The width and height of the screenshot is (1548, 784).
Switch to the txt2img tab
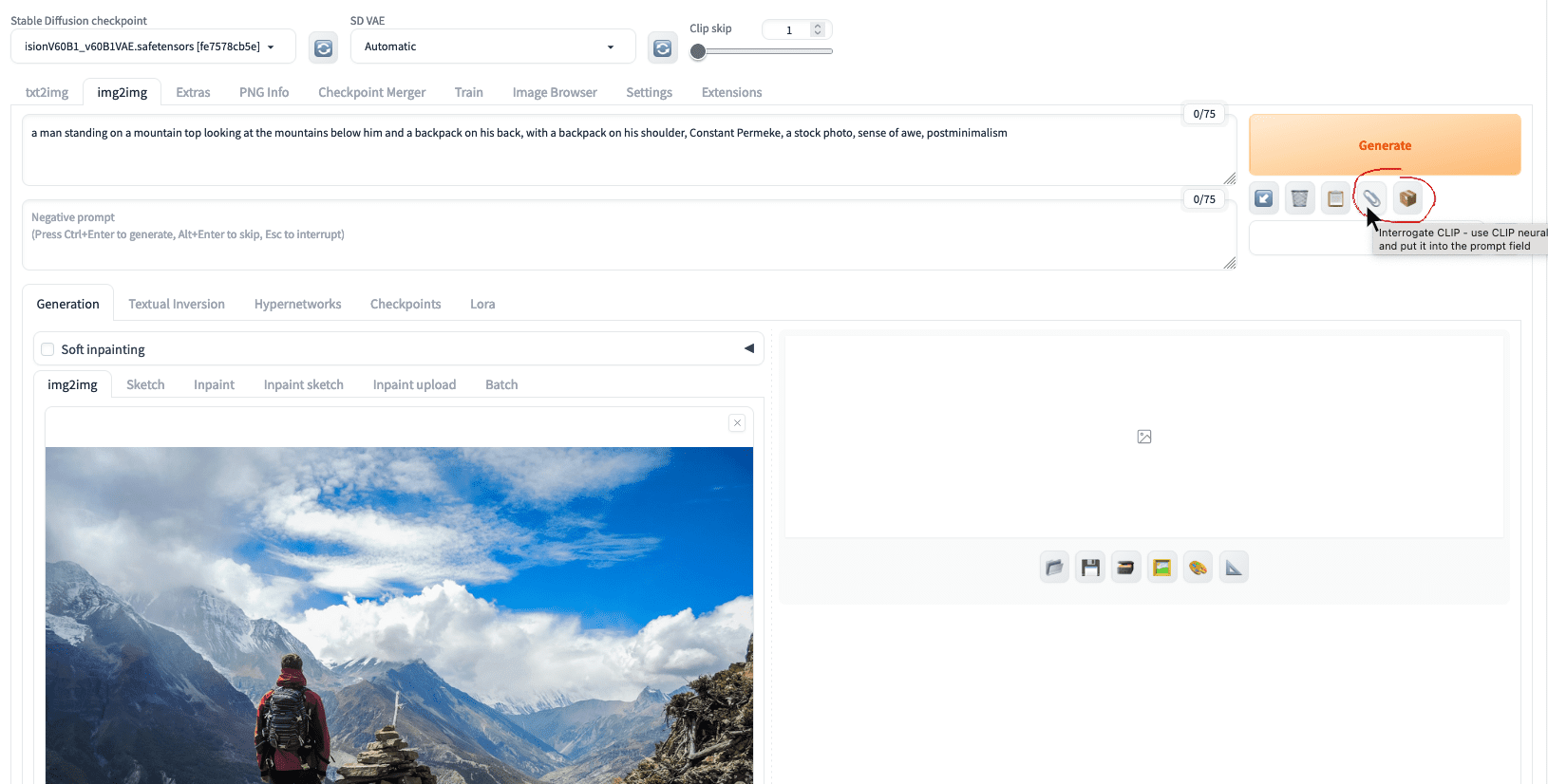(47, 92)
